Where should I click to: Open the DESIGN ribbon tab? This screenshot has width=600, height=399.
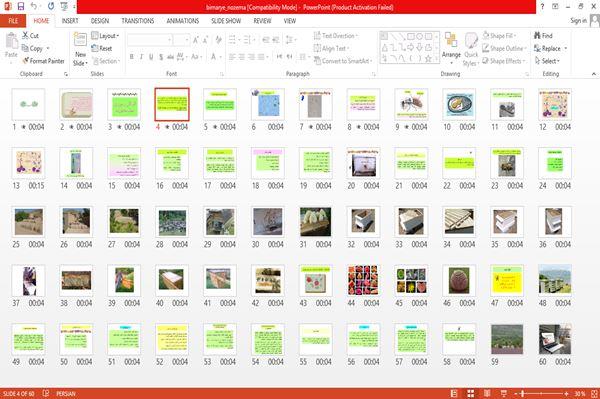(99, 21)
